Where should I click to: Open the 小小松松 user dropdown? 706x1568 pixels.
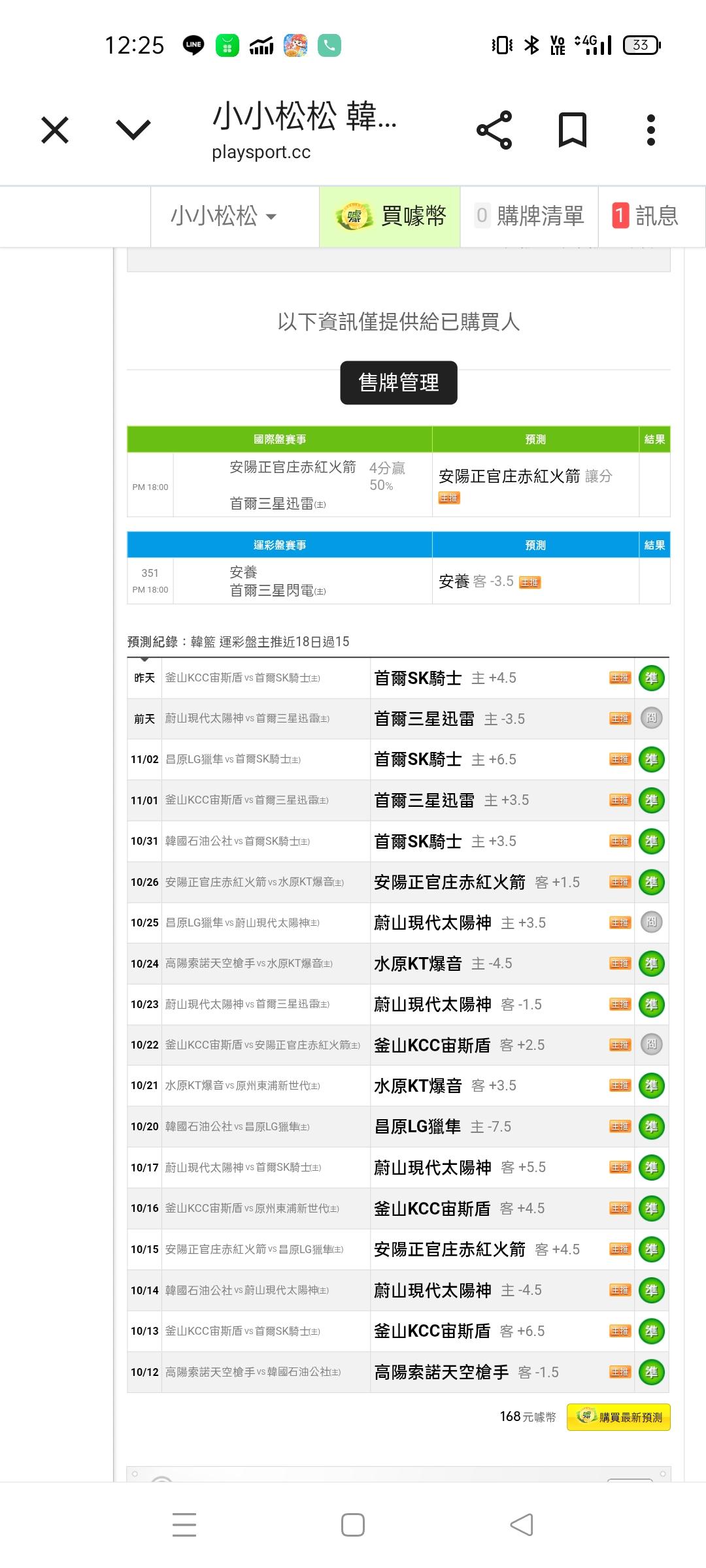pyautogui.click(x=224, y=216)
